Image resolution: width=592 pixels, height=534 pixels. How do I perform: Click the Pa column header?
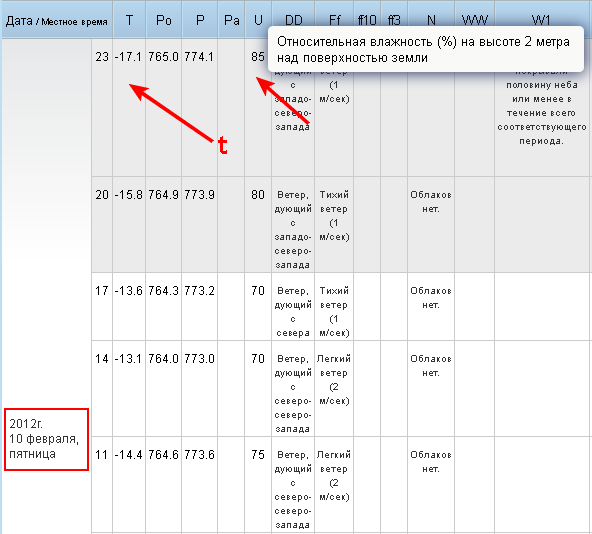pos(231,20)
